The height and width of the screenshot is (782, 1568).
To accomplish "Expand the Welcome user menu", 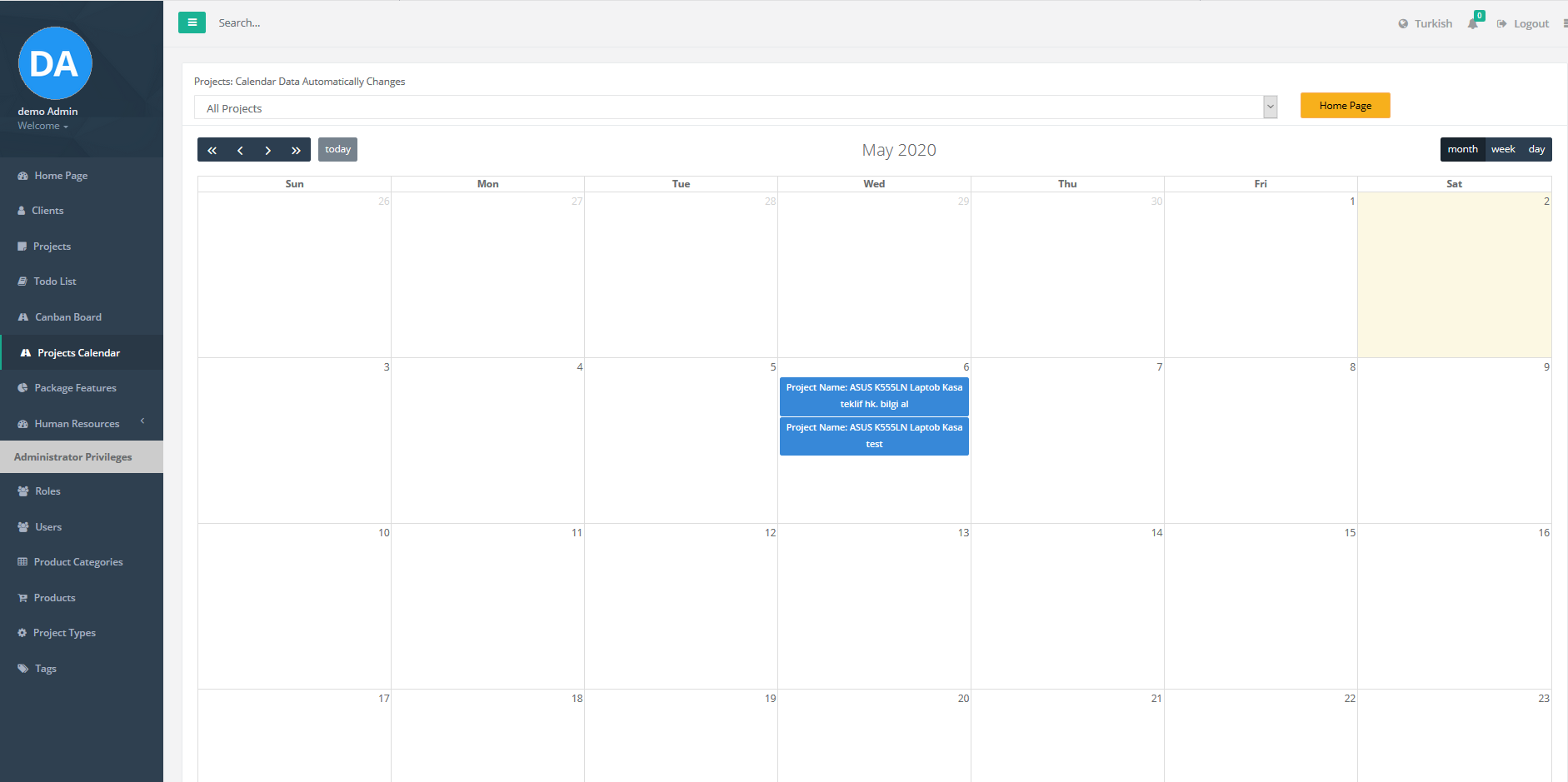I will pos(43,126).
